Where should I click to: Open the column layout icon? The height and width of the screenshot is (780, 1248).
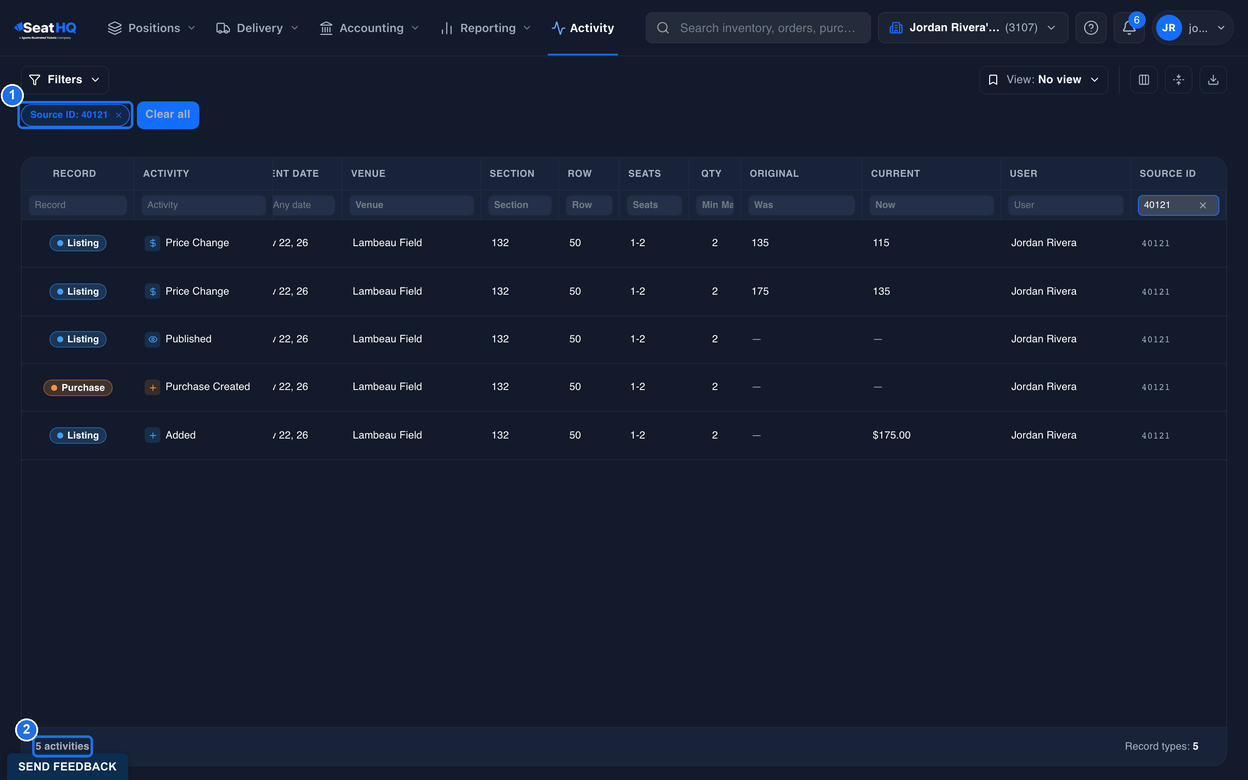coord(1144,80)
